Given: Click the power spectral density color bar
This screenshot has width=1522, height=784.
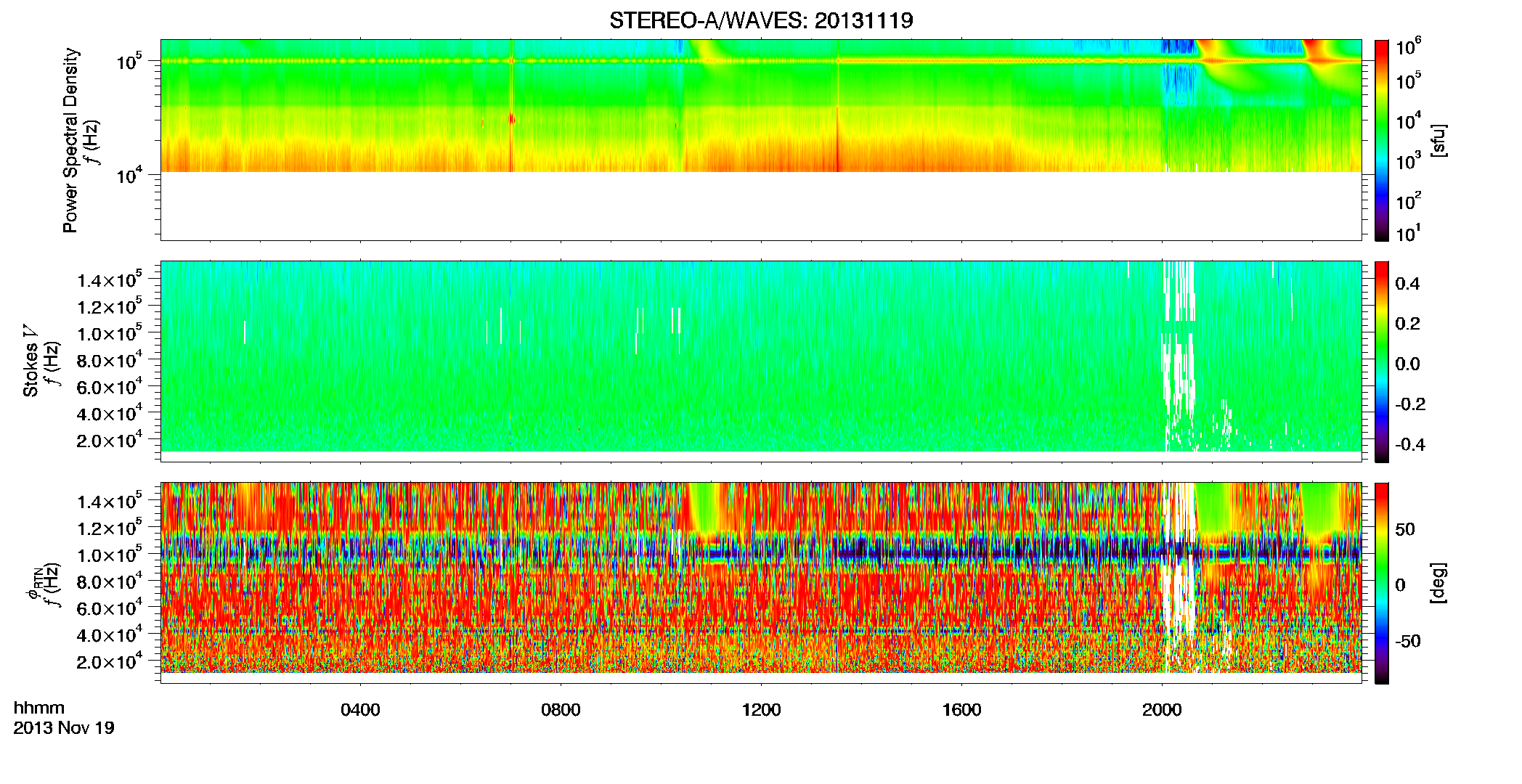Looking at the screenshot, I should 1382,140.
